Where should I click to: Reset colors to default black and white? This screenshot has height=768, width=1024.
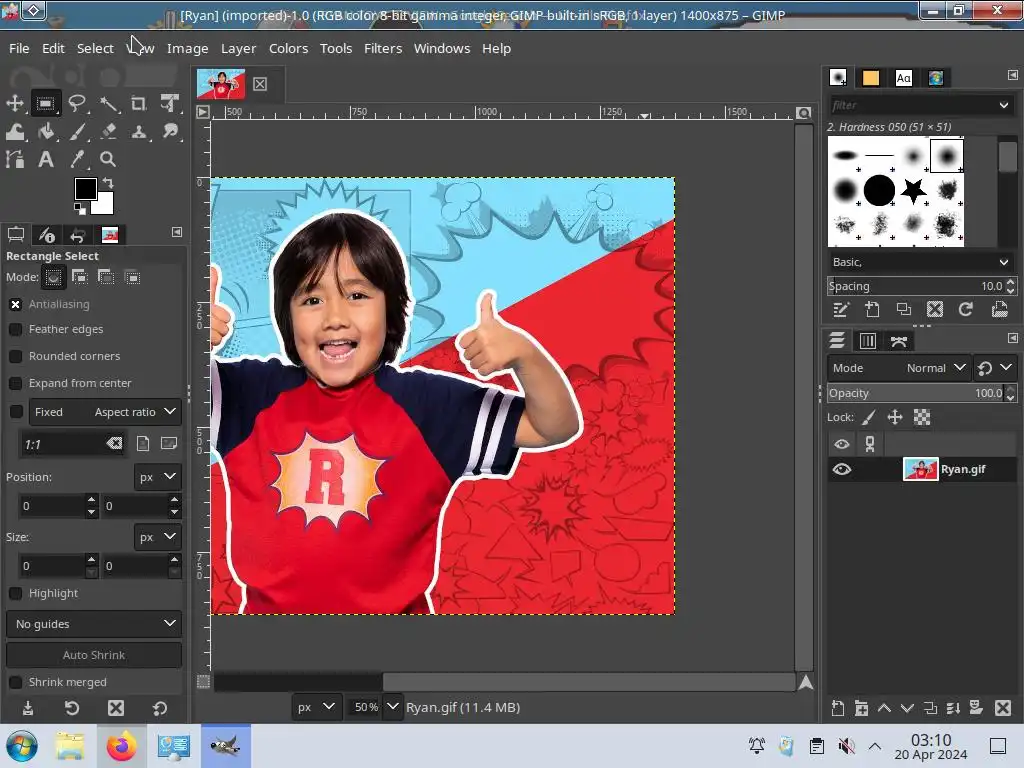pyautogui.click(x=80, y=209)
